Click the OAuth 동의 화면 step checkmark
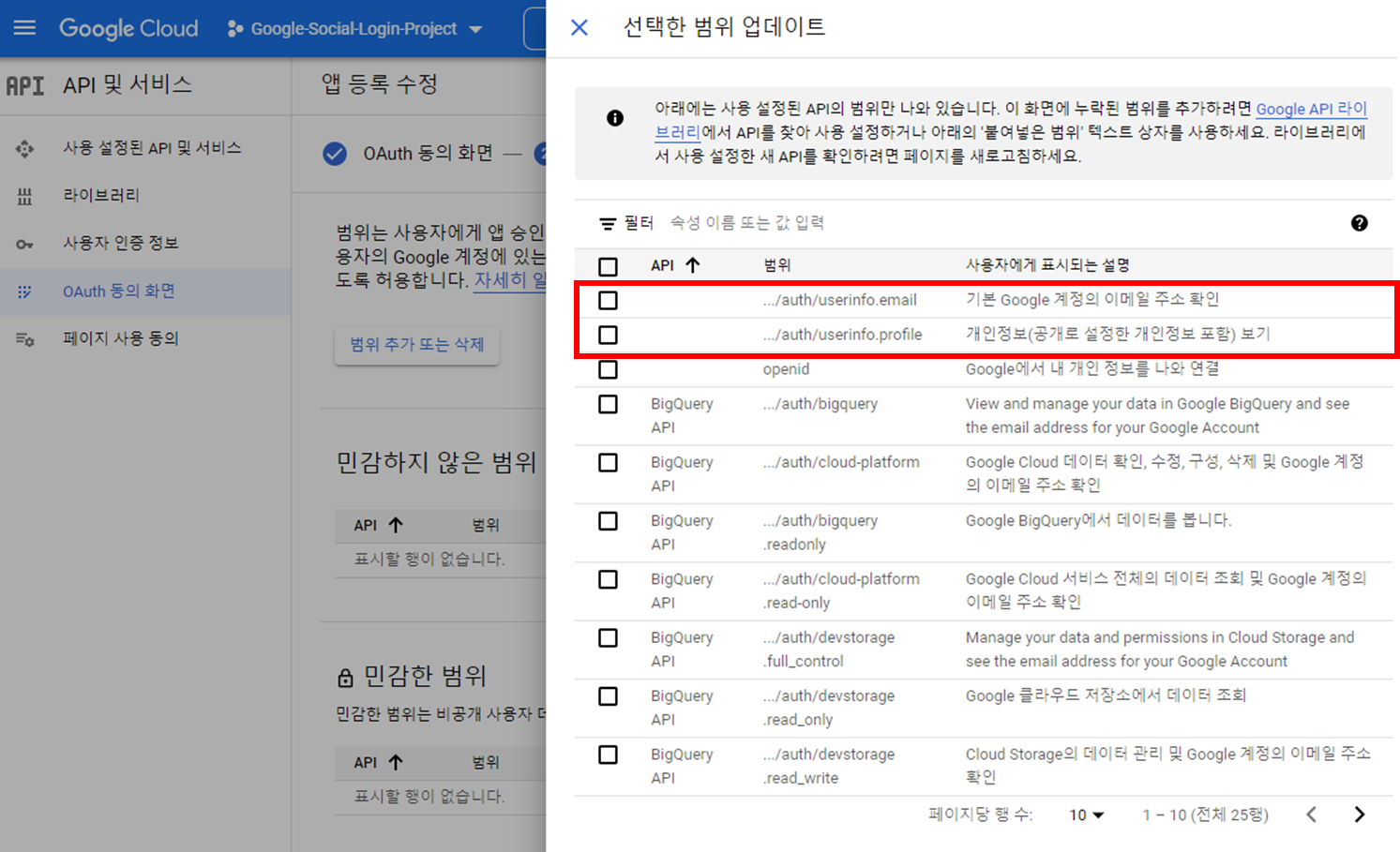Viewport: 1400px width, 852px height. coord(335,154)
